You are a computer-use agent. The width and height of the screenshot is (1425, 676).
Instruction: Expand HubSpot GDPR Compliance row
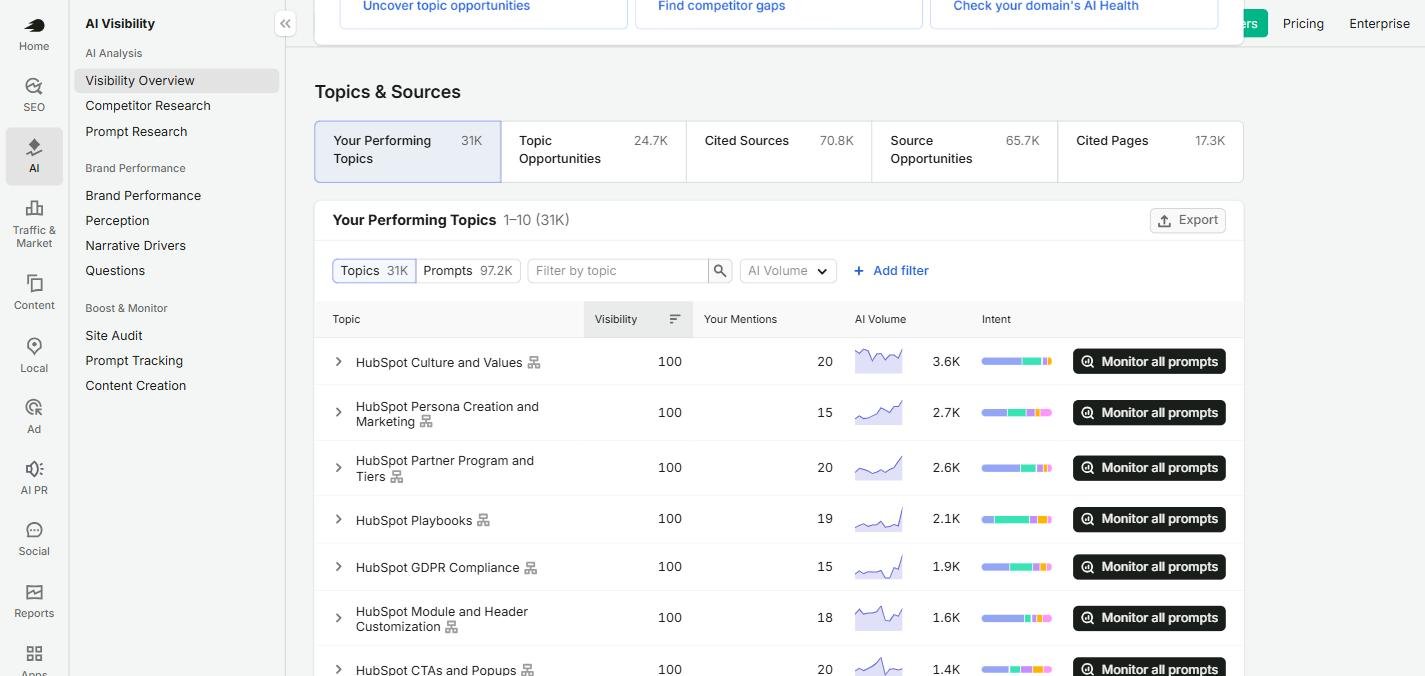[x=338, y=566]
